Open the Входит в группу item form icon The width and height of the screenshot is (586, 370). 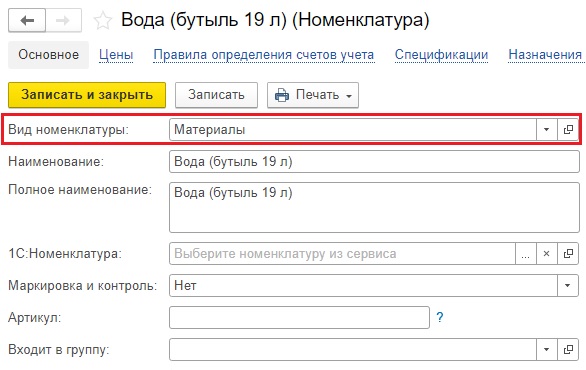tap(568, 349)
